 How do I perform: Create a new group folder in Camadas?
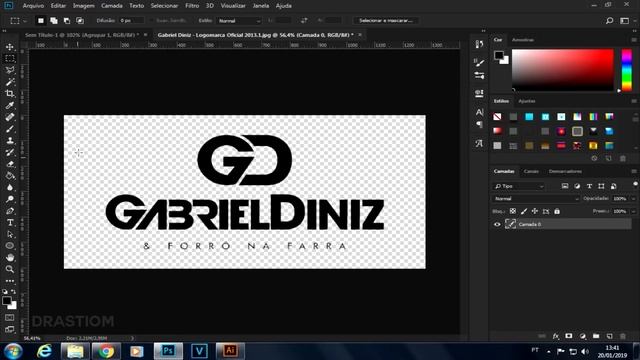(596, 336)
